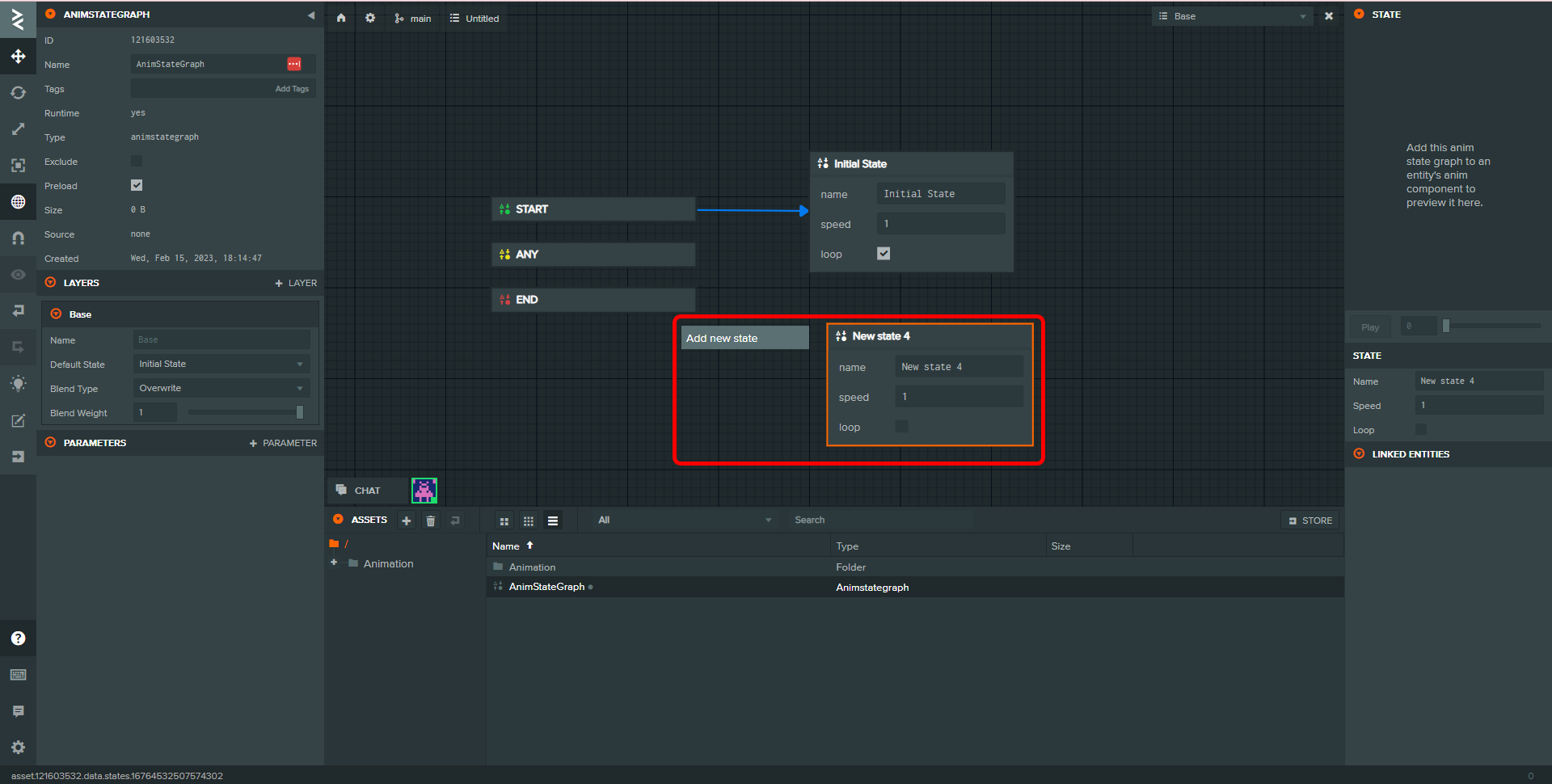Select the Translate gizmo tool

(x=18, y=57)
